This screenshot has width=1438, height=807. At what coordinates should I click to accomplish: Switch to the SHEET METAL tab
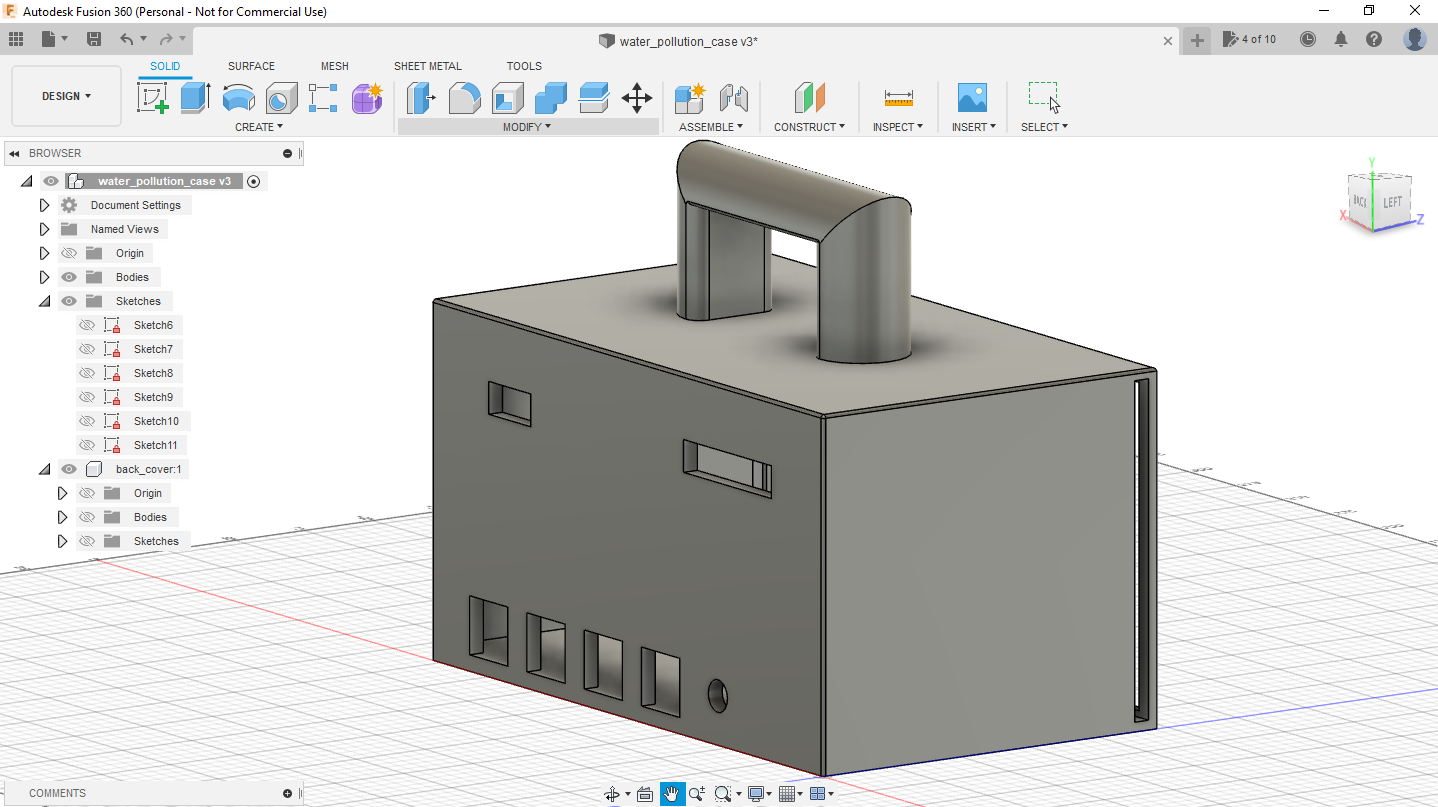[427, 66]
